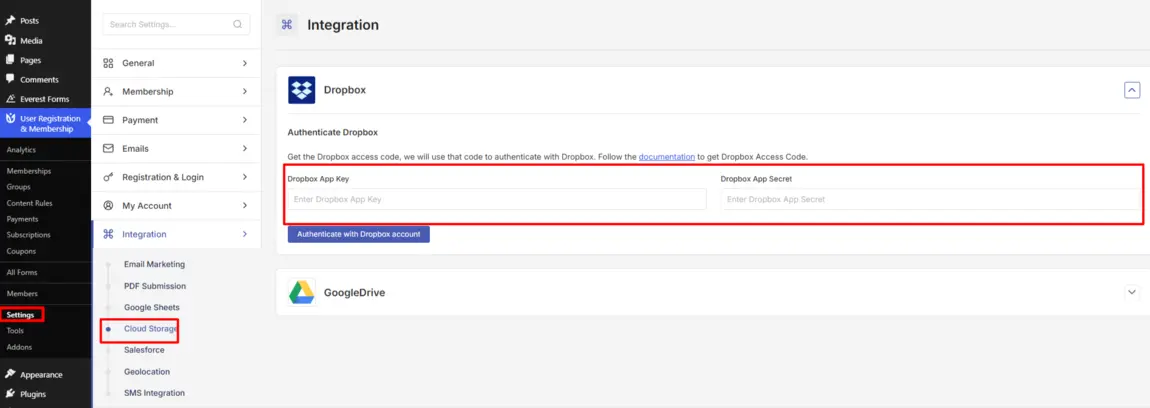Click the Emails envelope icon

click(109, 148)
